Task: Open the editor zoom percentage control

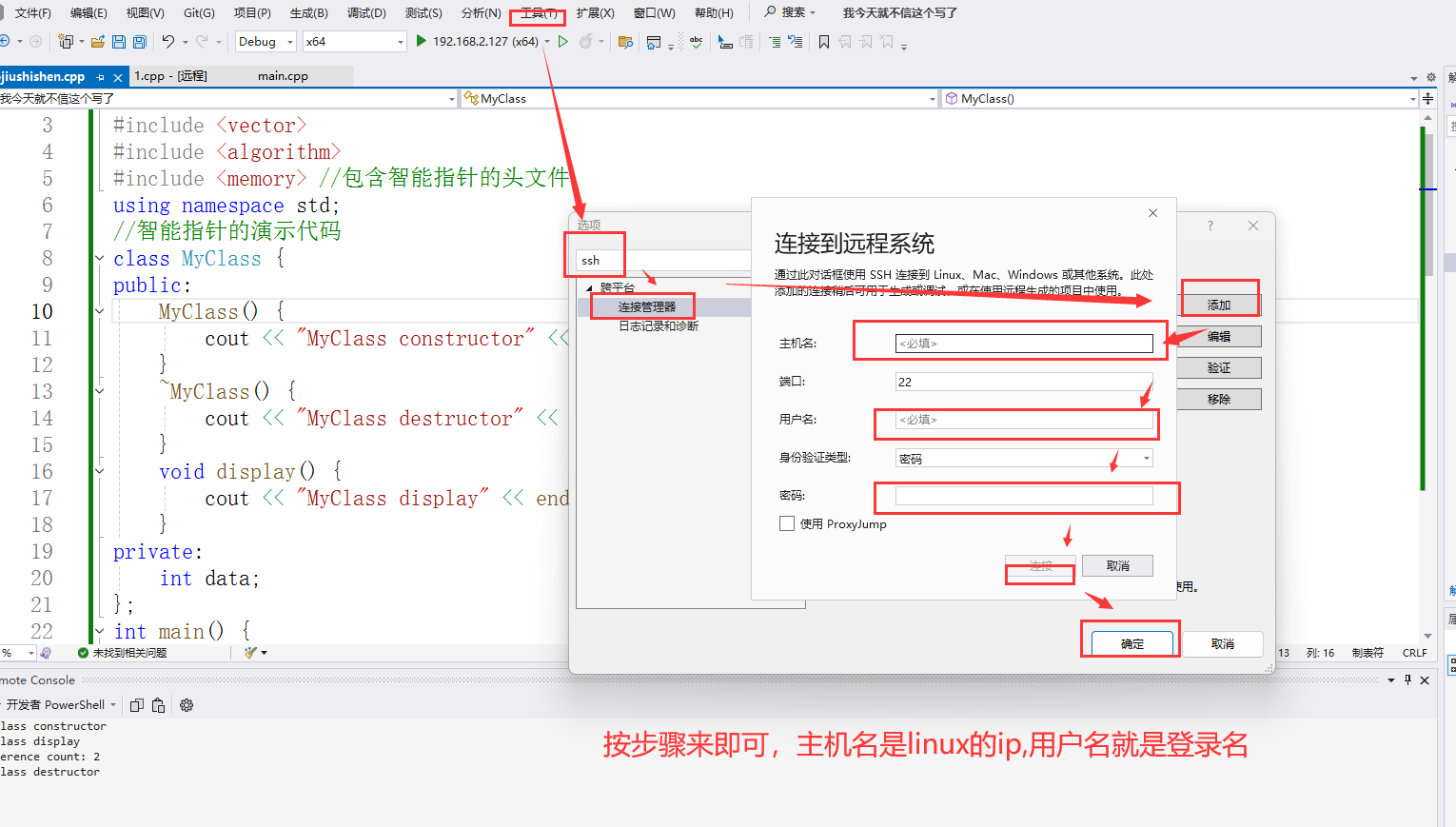Action: (18, 653)
